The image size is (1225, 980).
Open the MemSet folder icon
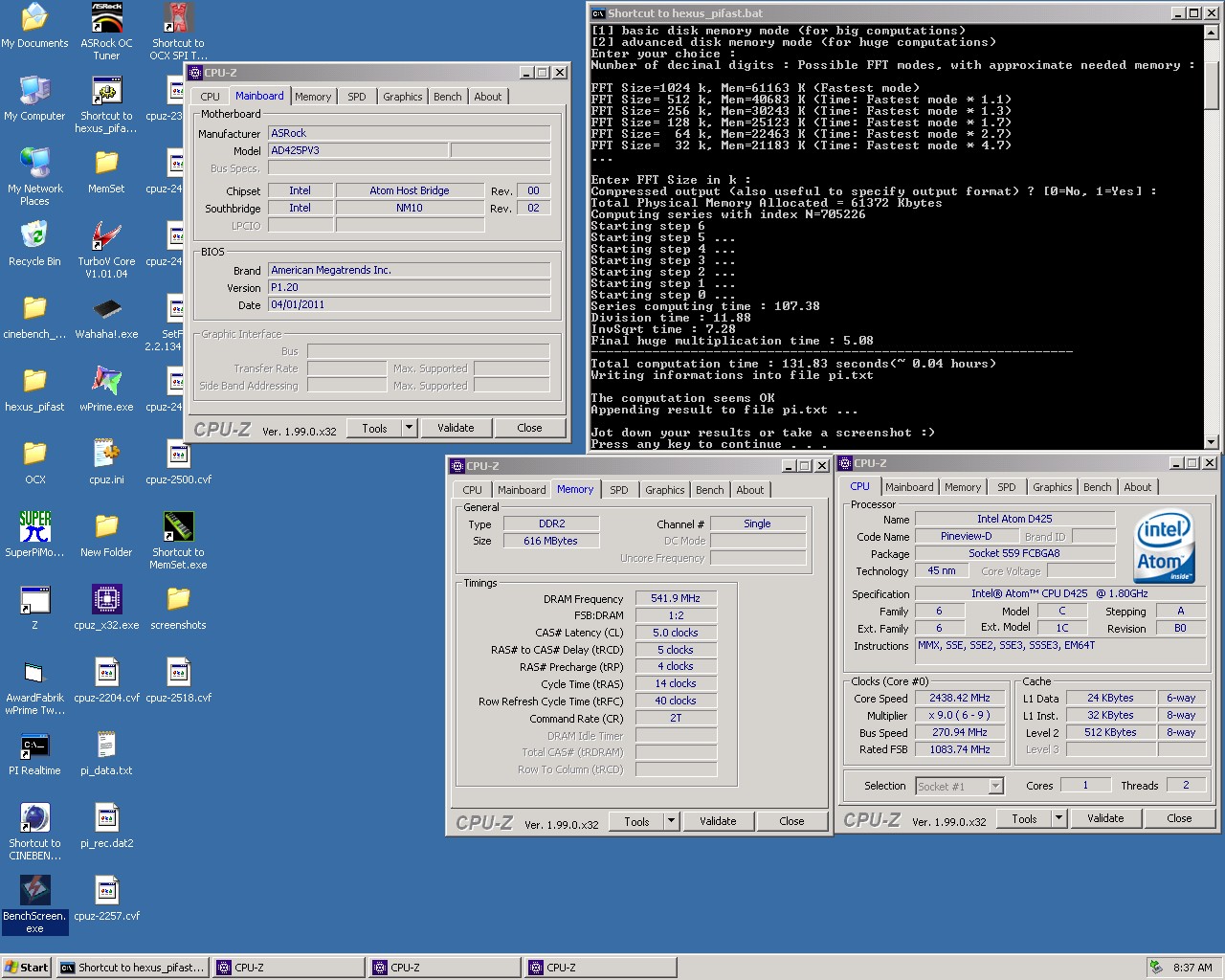[106, 171]
